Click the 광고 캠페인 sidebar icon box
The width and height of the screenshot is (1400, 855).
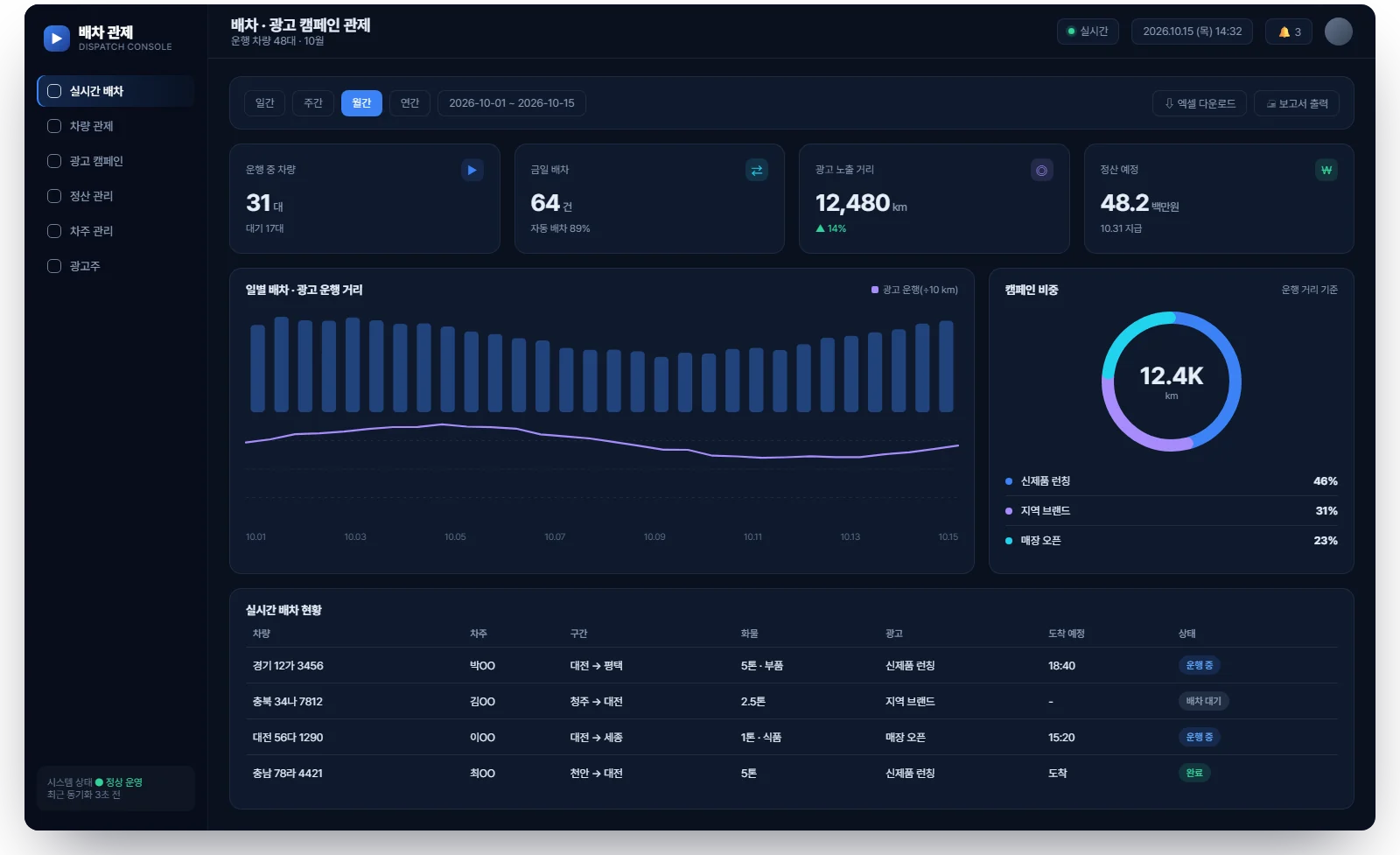(x=54, y=161)
